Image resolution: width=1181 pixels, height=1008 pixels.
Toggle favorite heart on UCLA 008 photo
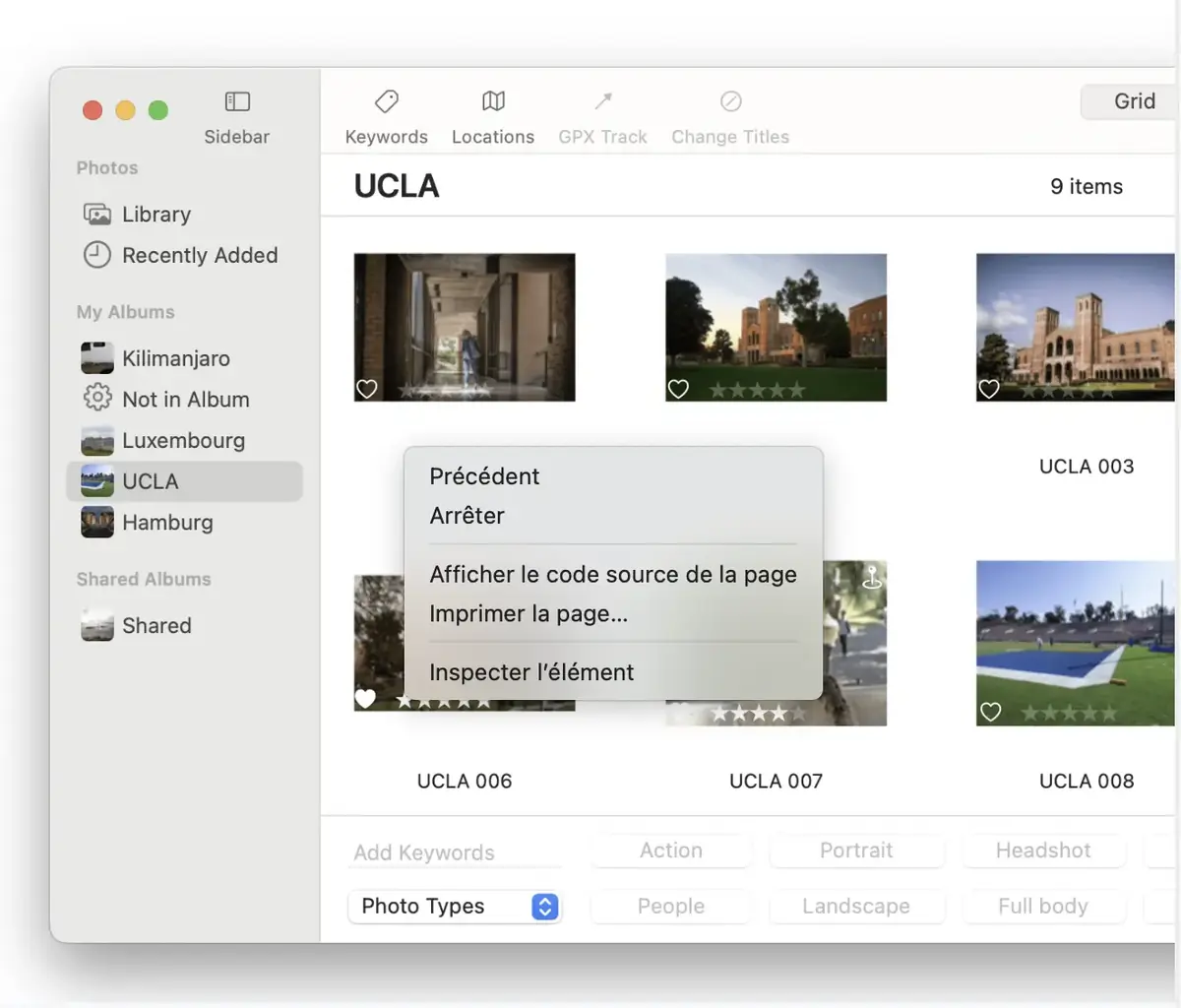[990, 712]
